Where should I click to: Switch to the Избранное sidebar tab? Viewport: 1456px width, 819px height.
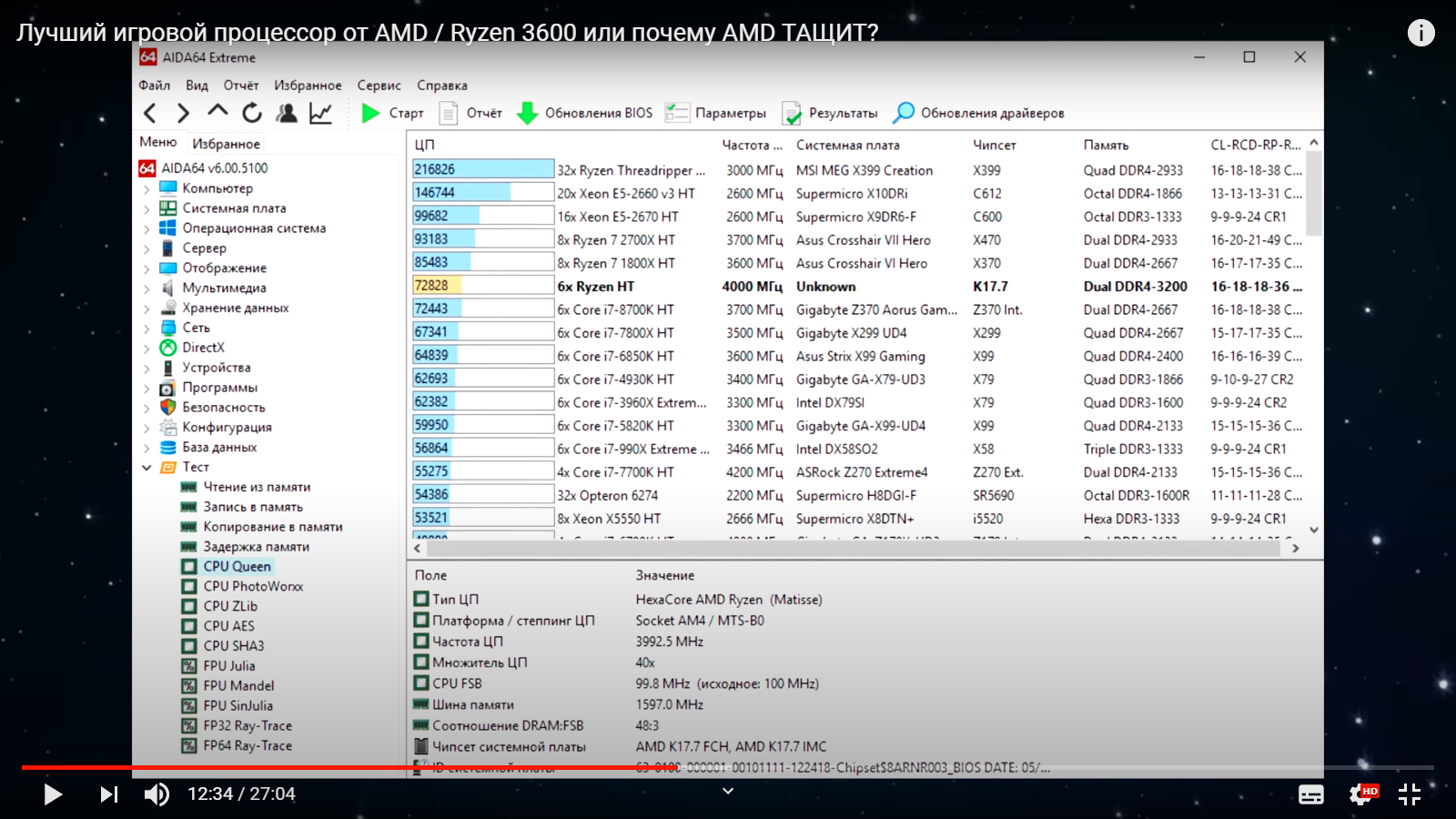(x=227, y=144)
